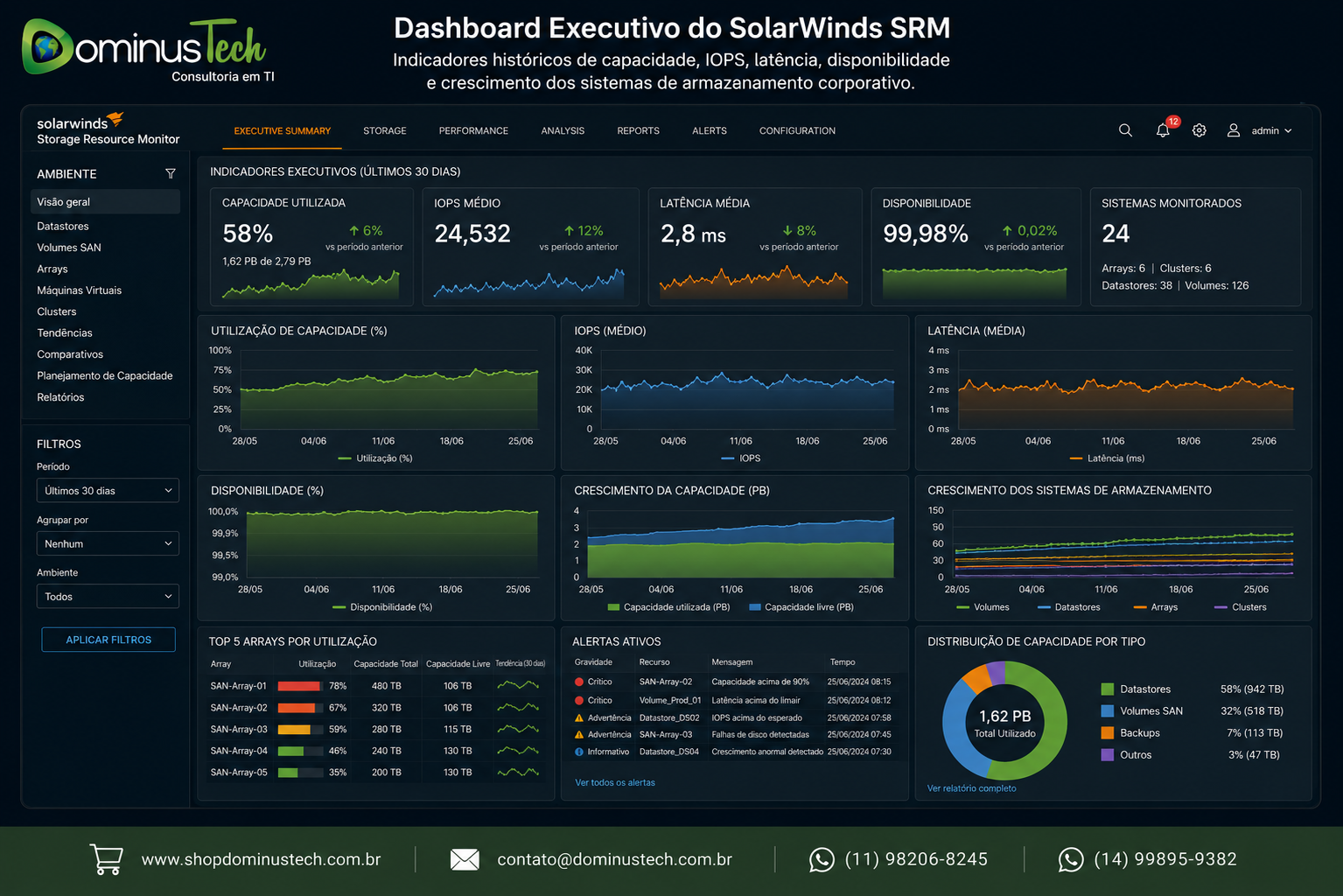Click WhatsApp icon beside (11) 98206-8245
1343x896 pixels.
822,860
